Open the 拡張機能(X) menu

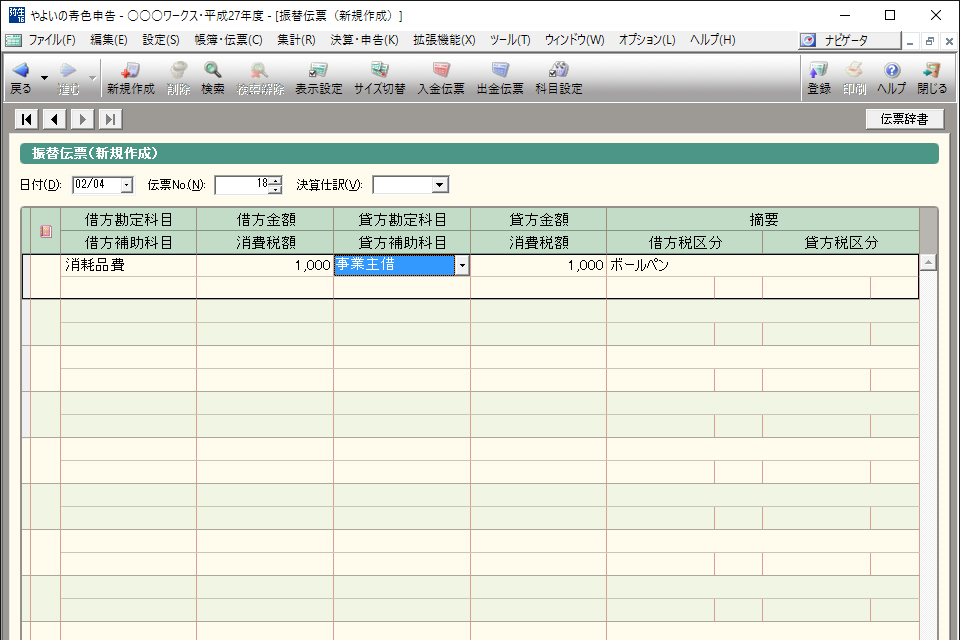click(x=444, y=40)
